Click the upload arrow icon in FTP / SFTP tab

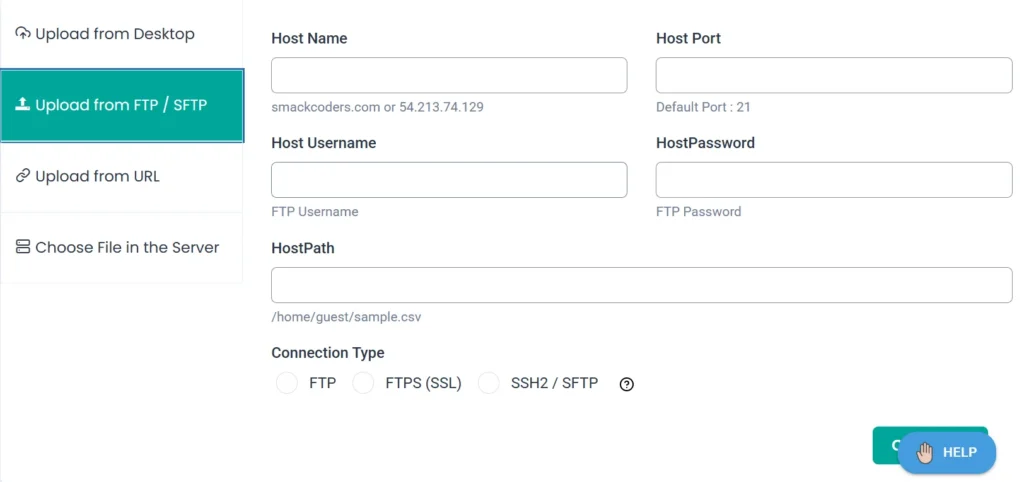pyautogui.click(x=23, y=105)
